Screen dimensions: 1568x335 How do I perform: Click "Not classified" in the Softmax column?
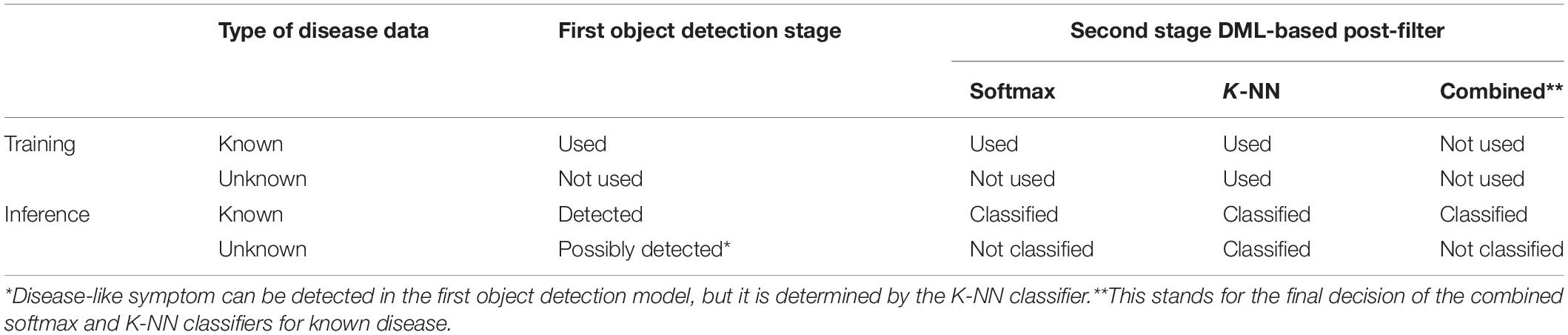tap(1031, 249)
